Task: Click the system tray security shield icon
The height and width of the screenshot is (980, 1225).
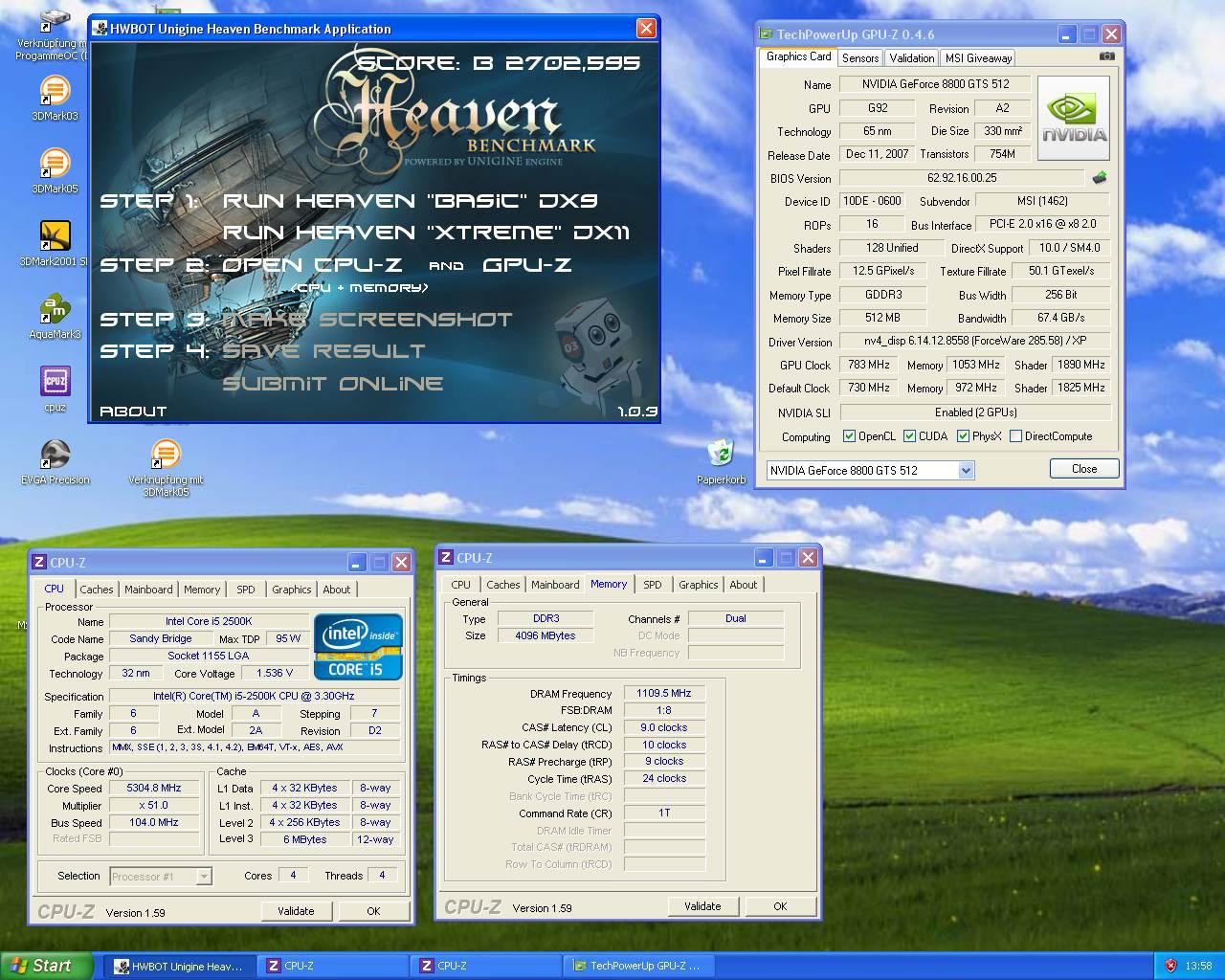Action: (1170, 966)
